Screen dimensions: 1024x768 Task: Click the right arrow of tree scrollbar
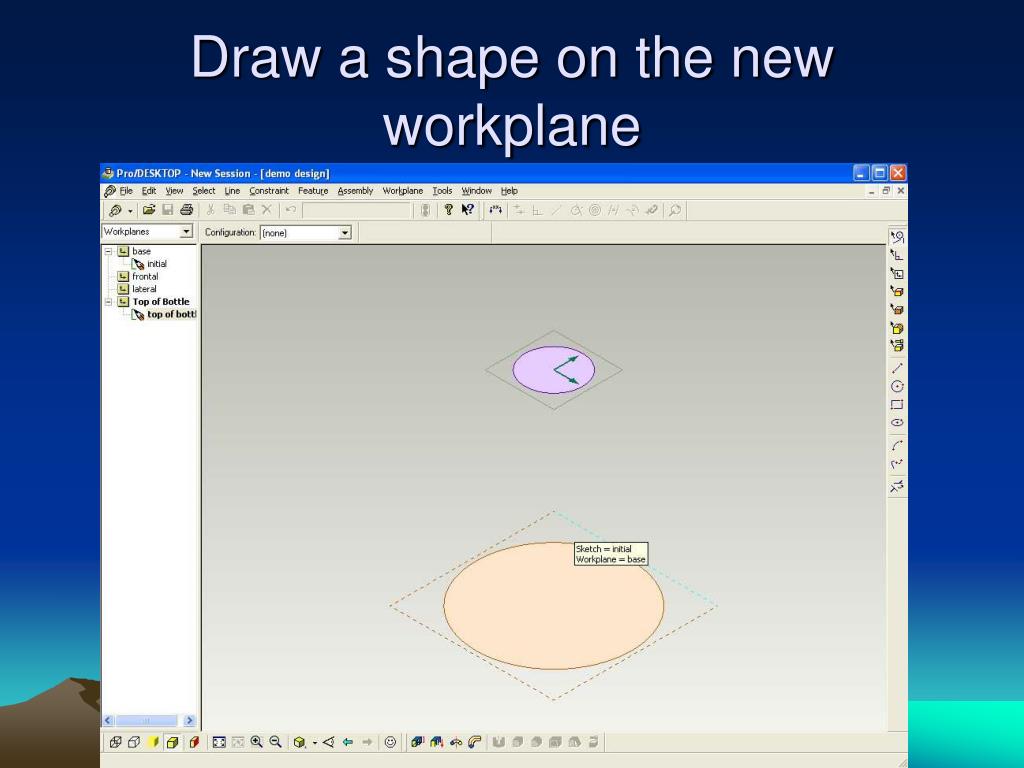pyautogui.click(x=189, y=720)
